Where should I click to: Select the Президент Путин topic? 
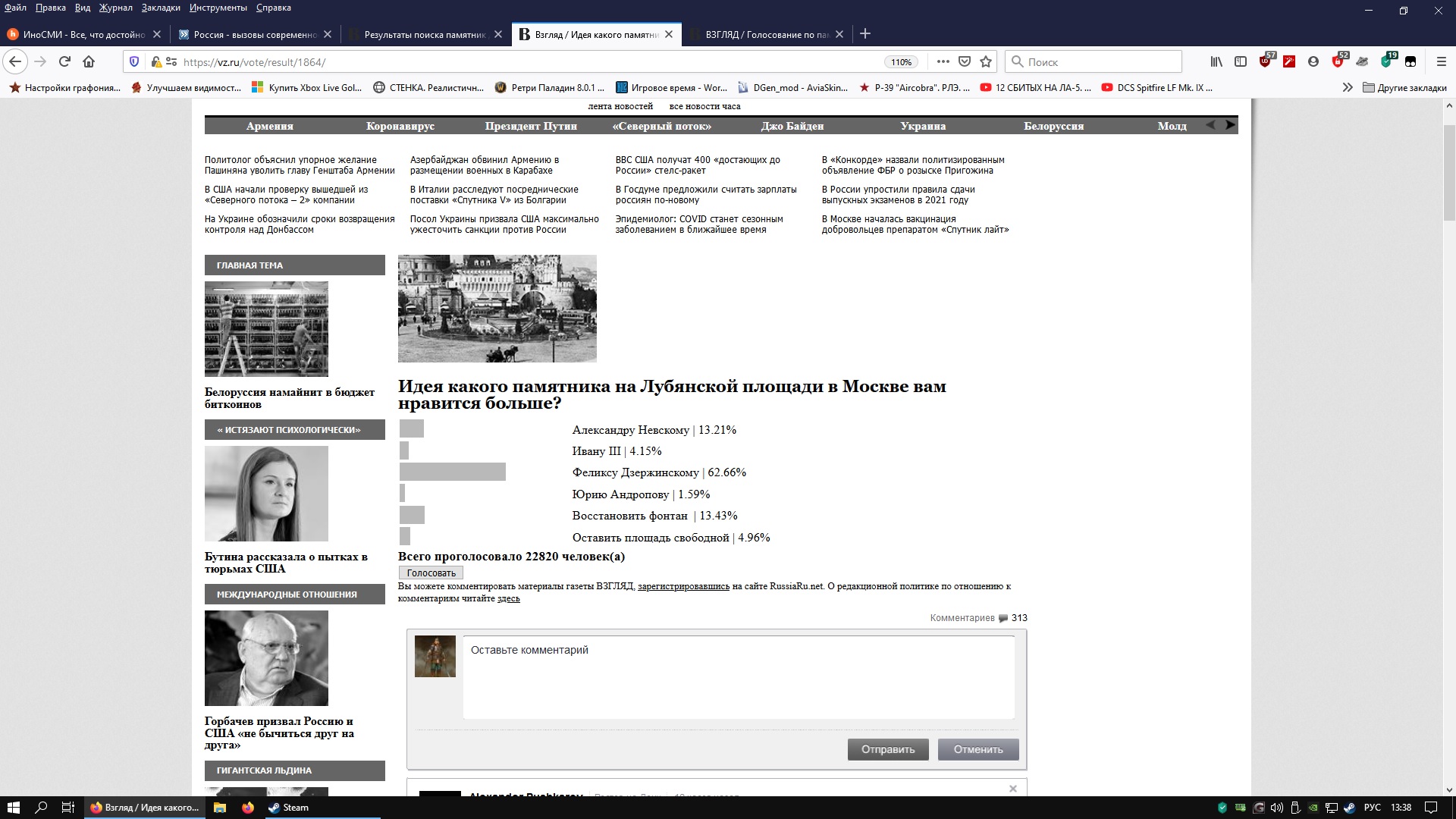[531, 126]
